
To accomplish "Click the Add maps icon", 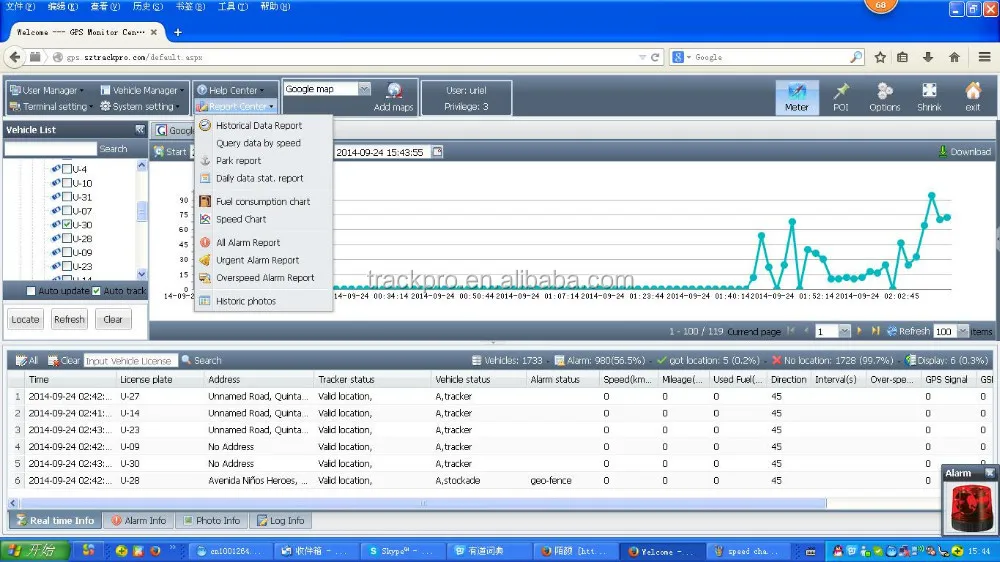I will [393, 96].
